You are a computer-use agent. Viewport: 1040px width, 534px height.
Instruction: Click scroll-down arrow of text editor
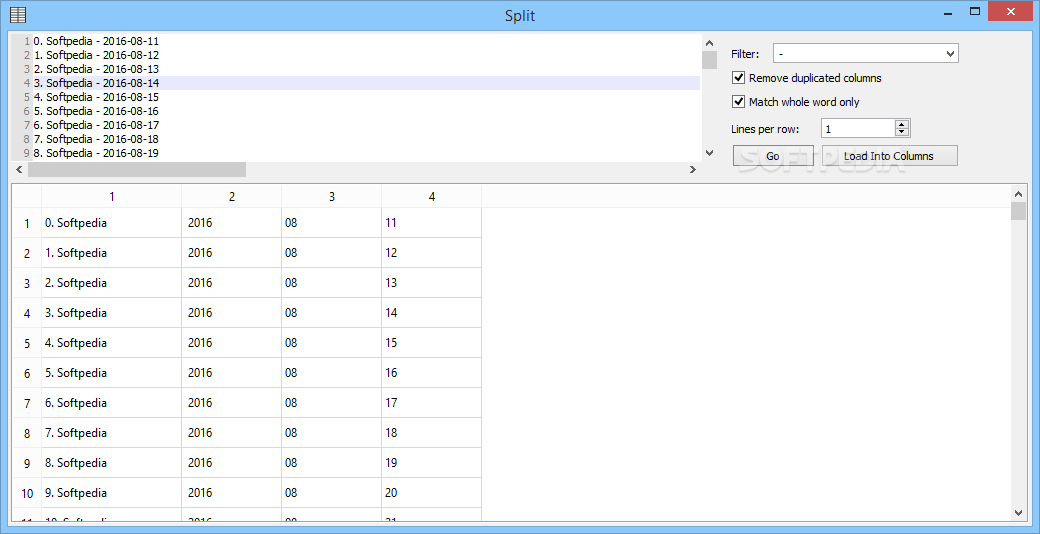710,153
